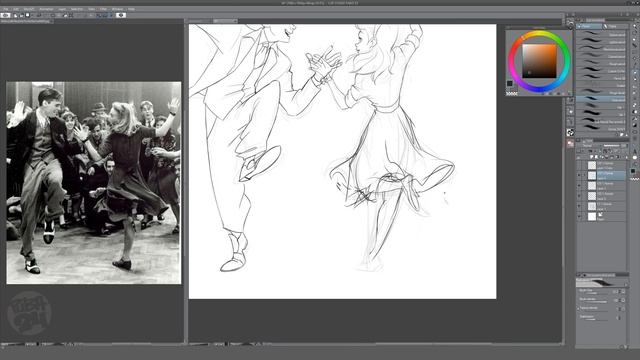Toggle Snap to Special Ruler in command bar
640x360 pixels.
coord(104,16)
